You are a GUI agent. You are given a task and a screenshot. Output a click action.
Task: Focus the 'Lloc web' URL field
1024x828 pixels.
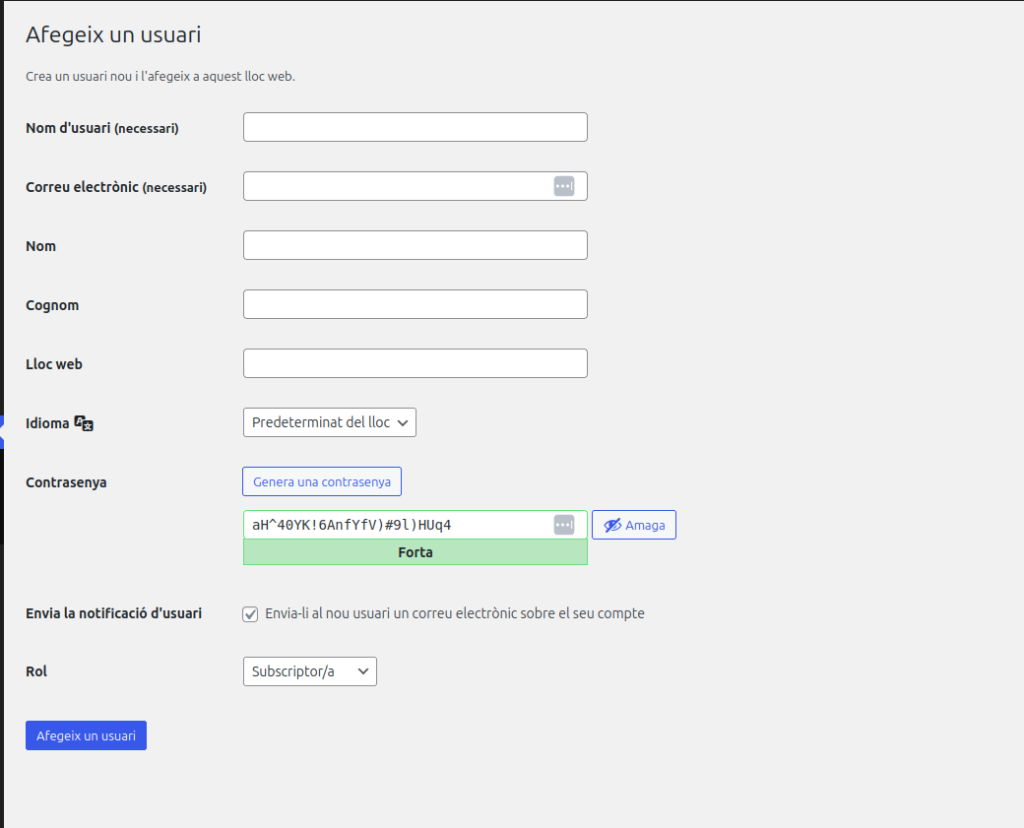[415, 364]
